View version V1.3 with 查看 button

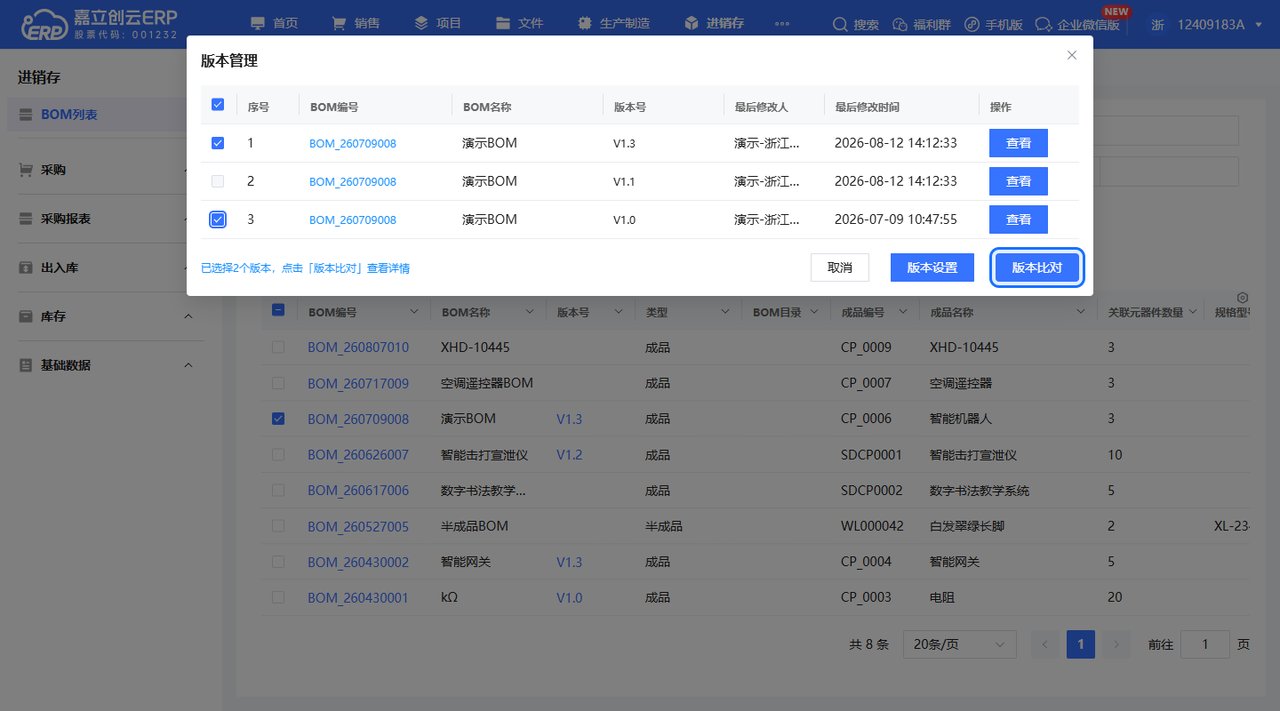pyautogui.click(x=1018, y=143)
